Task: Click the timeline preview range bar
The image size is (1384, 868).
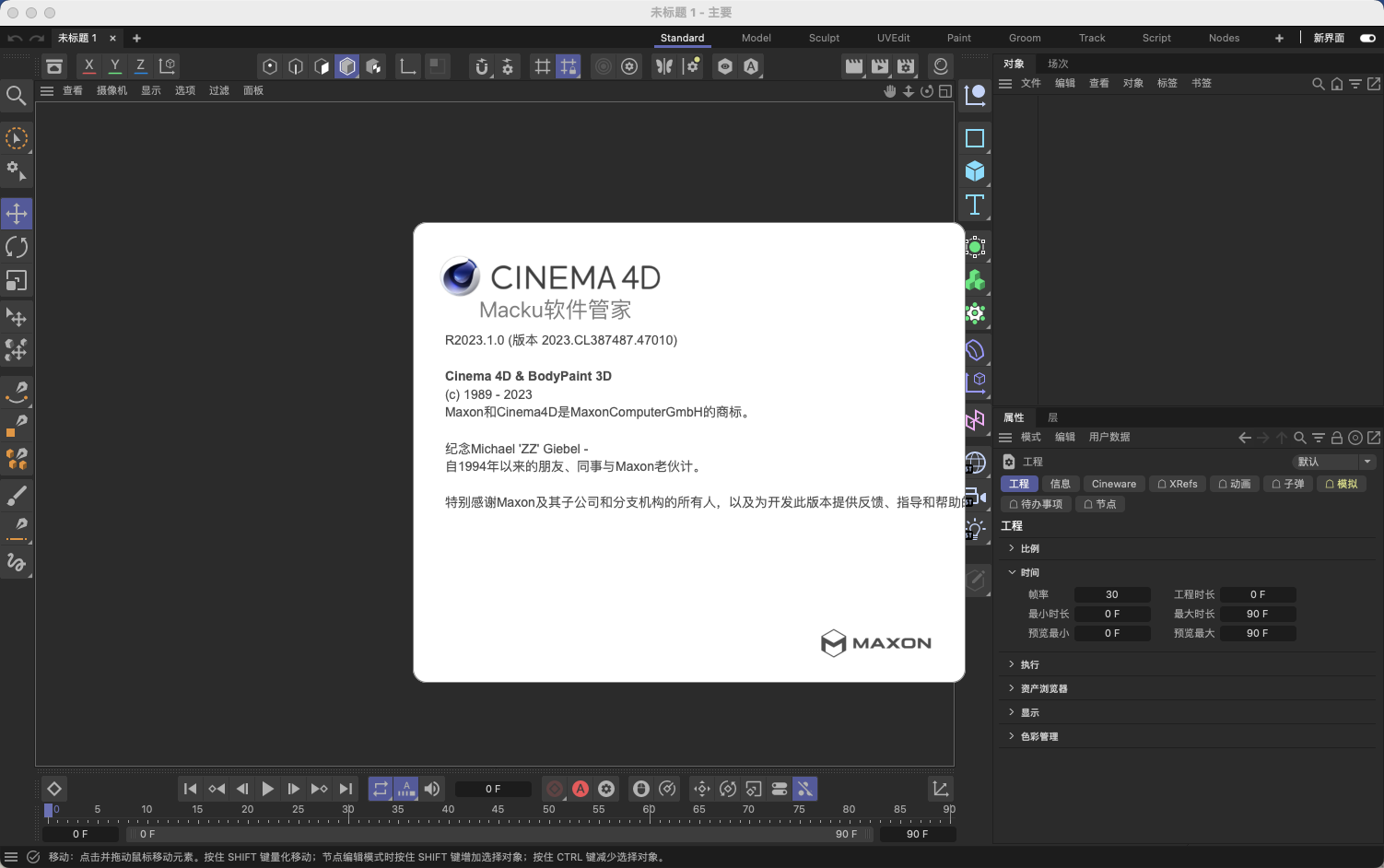Action: 498,834
